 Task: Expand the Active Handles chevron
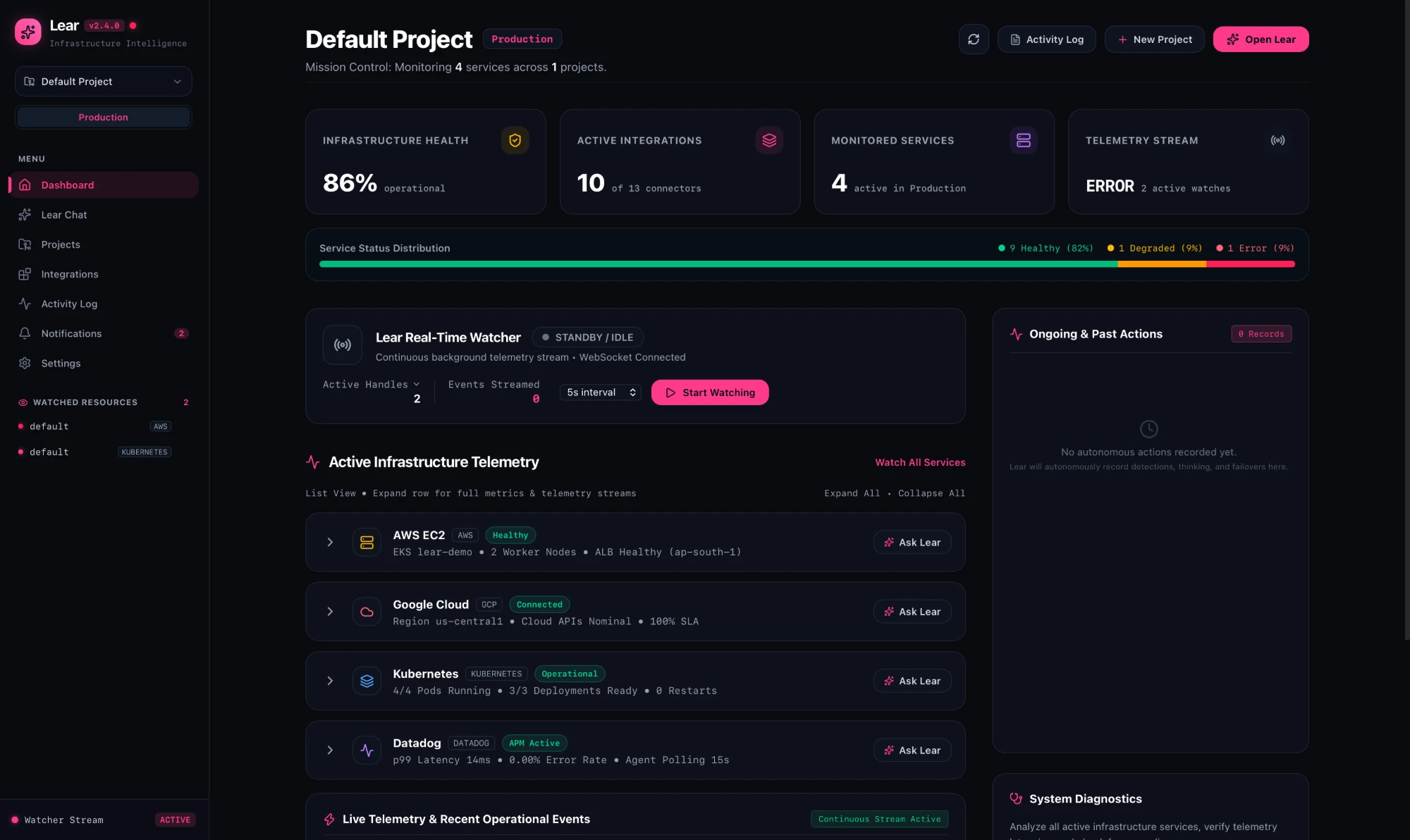coord(417,384)
